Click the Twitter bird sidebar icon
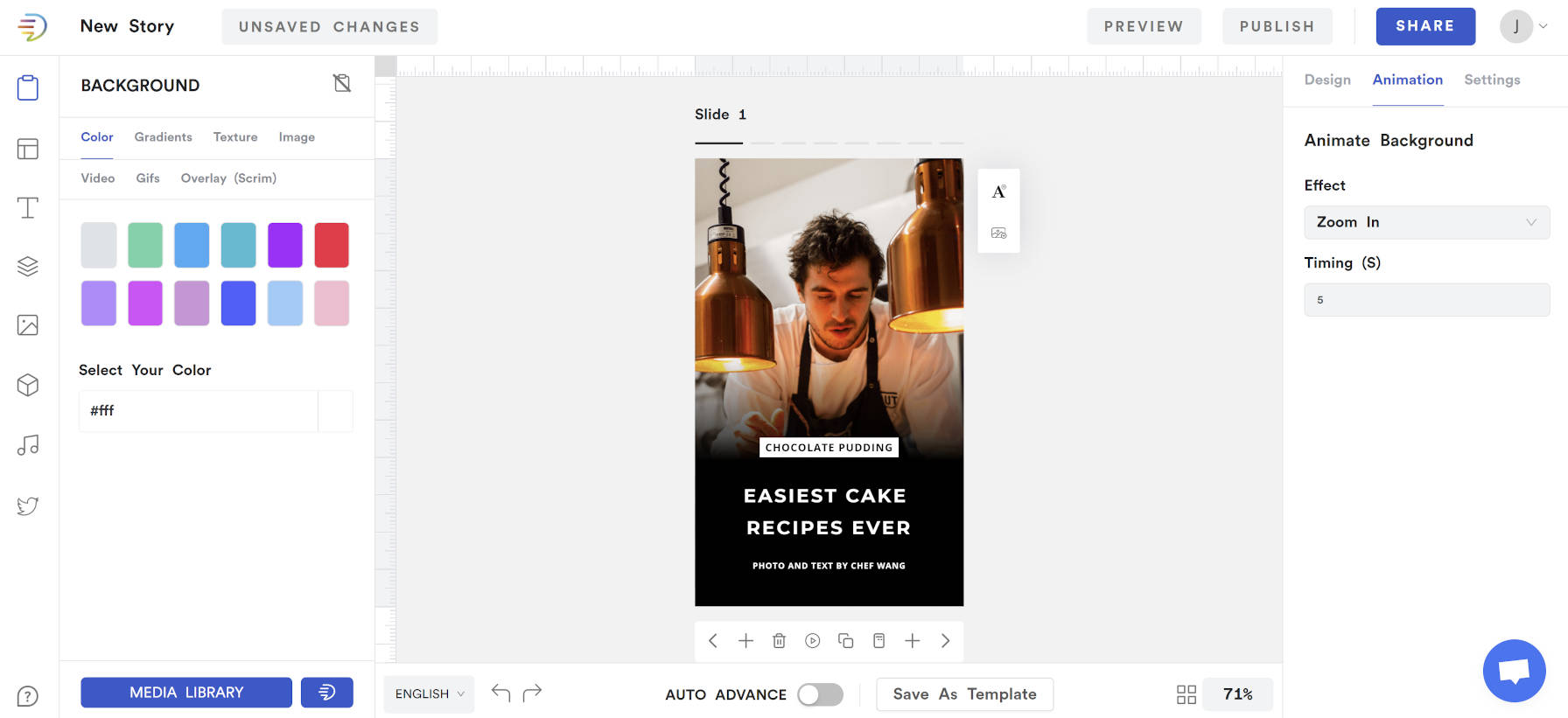Screen dimensions: 1568x718 (x=28, y=505)
